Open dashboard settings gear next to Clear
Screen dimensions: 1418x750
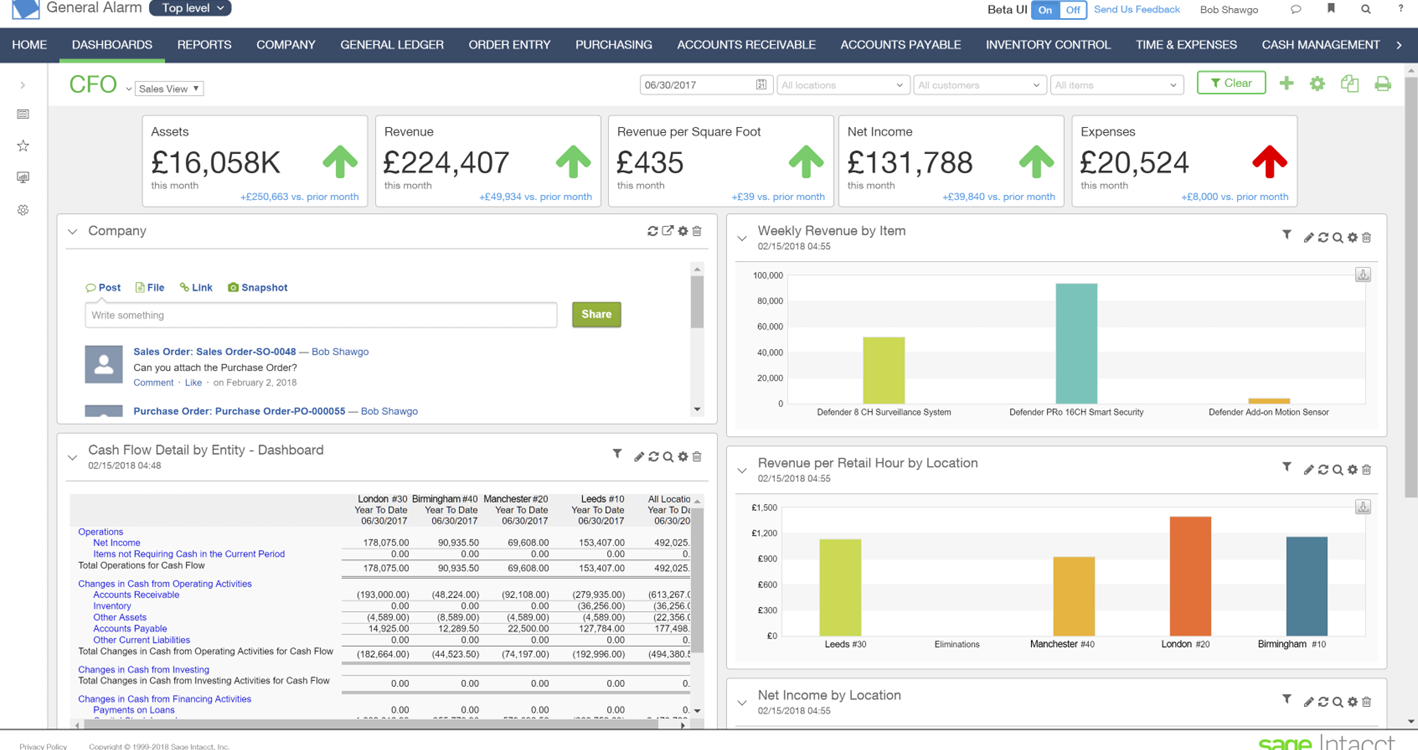click(x=1318, y=84)
